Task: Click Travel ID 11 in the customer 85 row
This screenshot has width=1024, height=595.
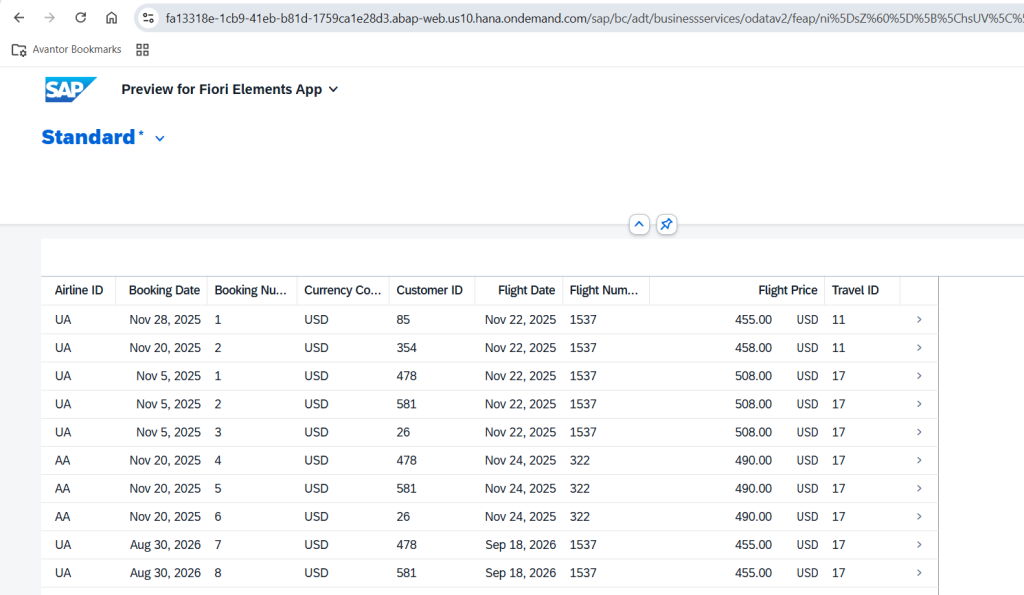Action: (839, 320)
